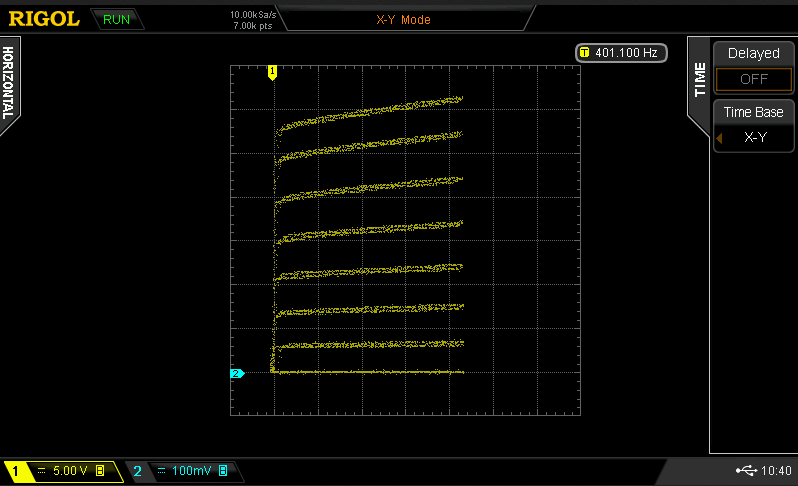798x486 pixels.
Task: Select the TIME menu tab
Action: [x=699, y=80]
